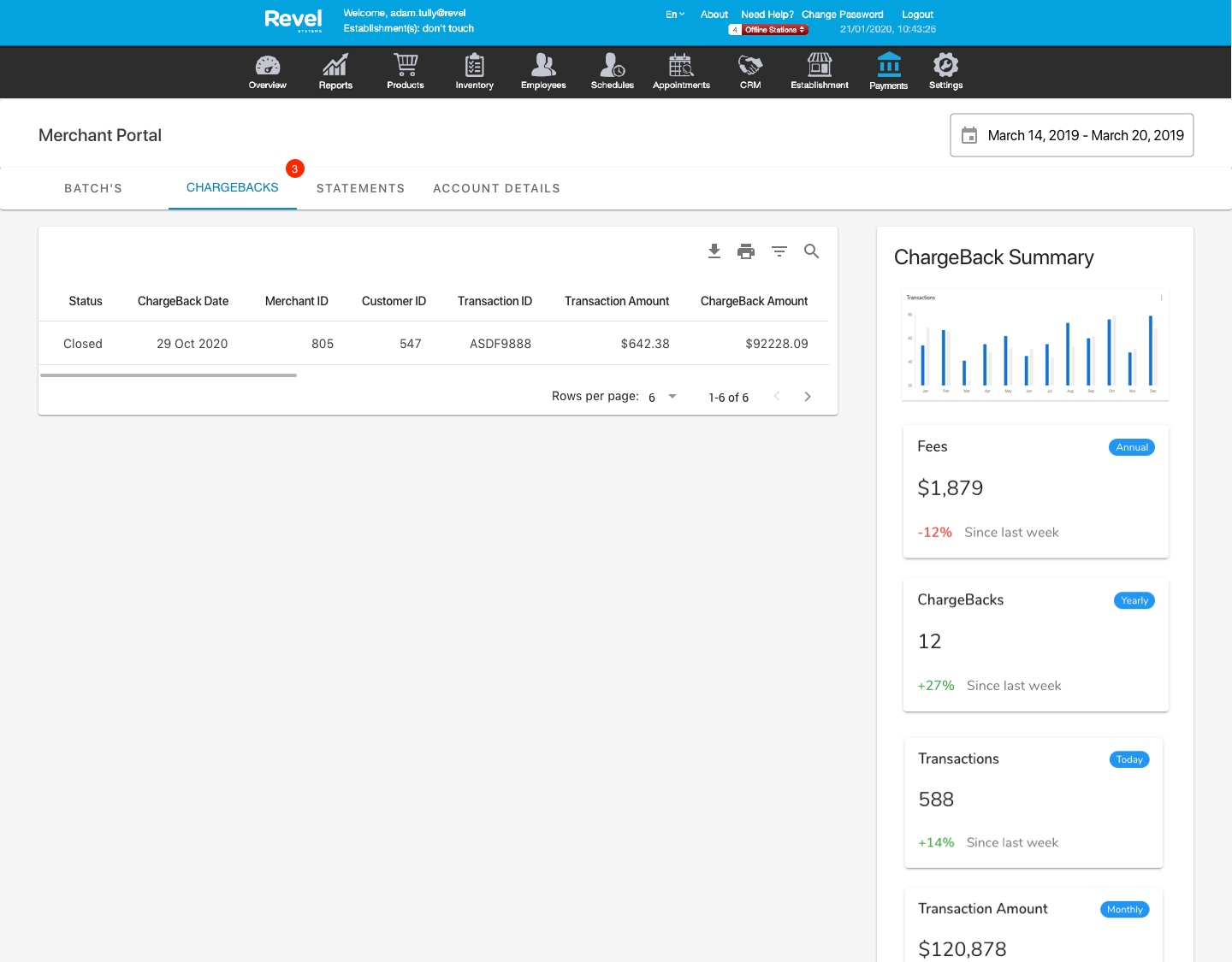The width and height of the screenshot is (1232, 962).
Task: Click the Logout link
Action: click(917, 15)
